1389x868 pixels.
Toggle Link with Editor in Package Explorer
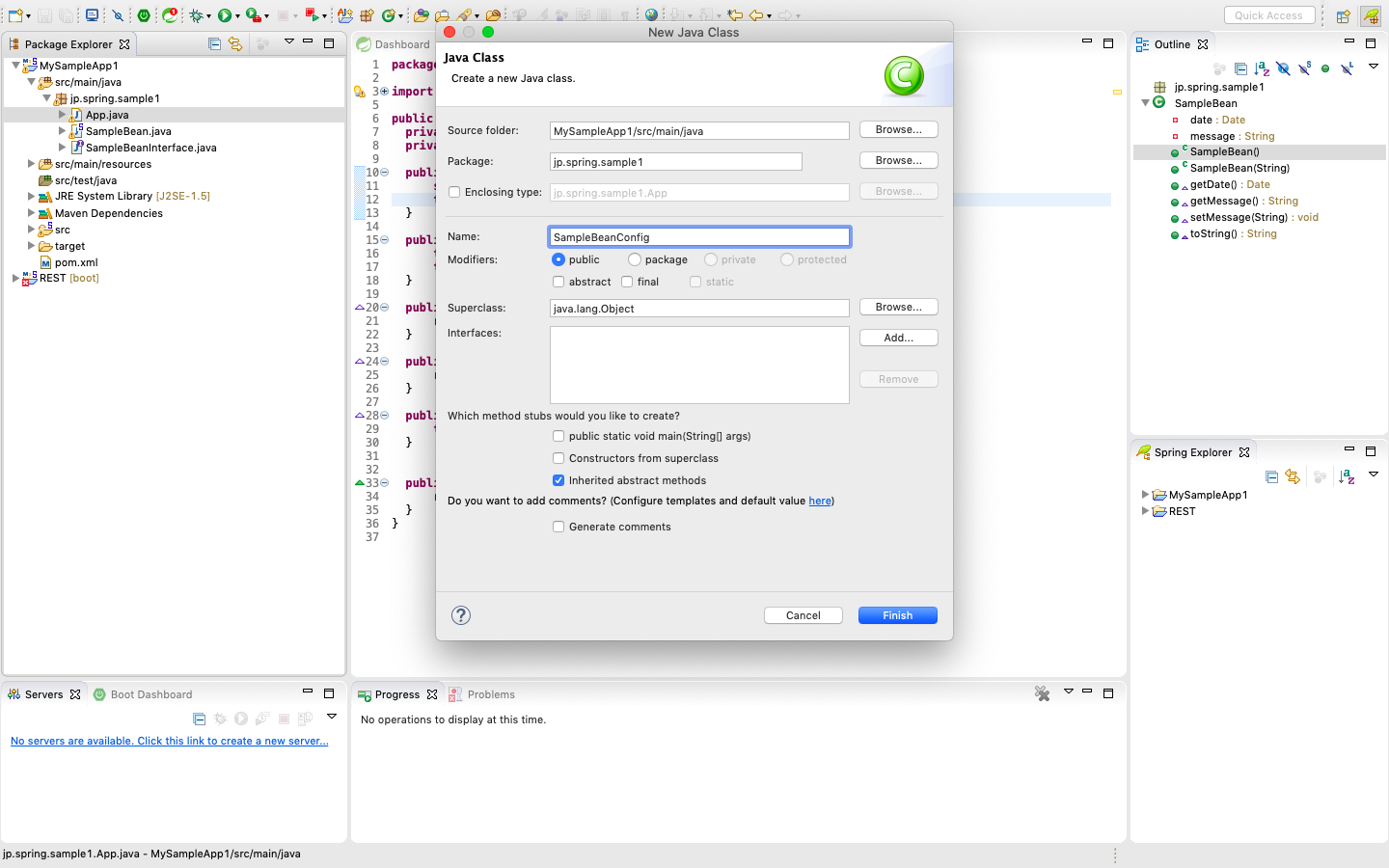[235, 43]
